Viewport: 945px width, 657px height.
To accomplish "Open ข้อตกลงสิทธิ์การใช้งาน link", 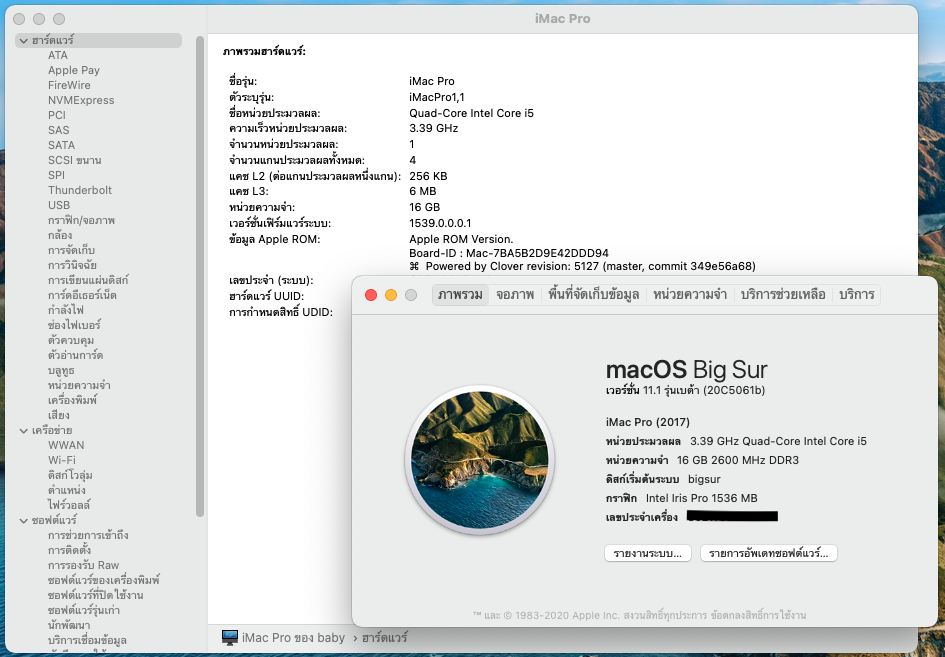I will coord(758,615).
